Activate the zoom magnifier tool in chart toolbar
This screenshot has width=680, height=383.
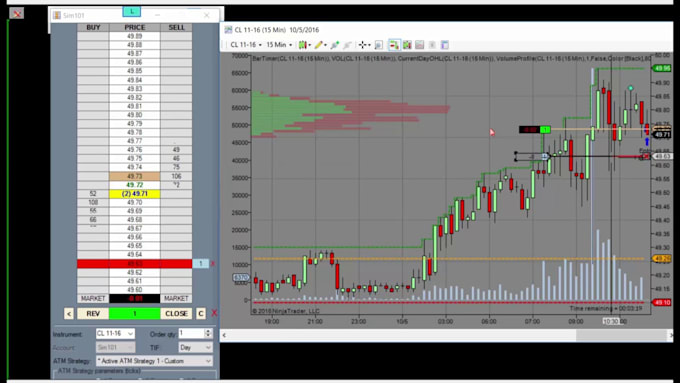(378, 45)
